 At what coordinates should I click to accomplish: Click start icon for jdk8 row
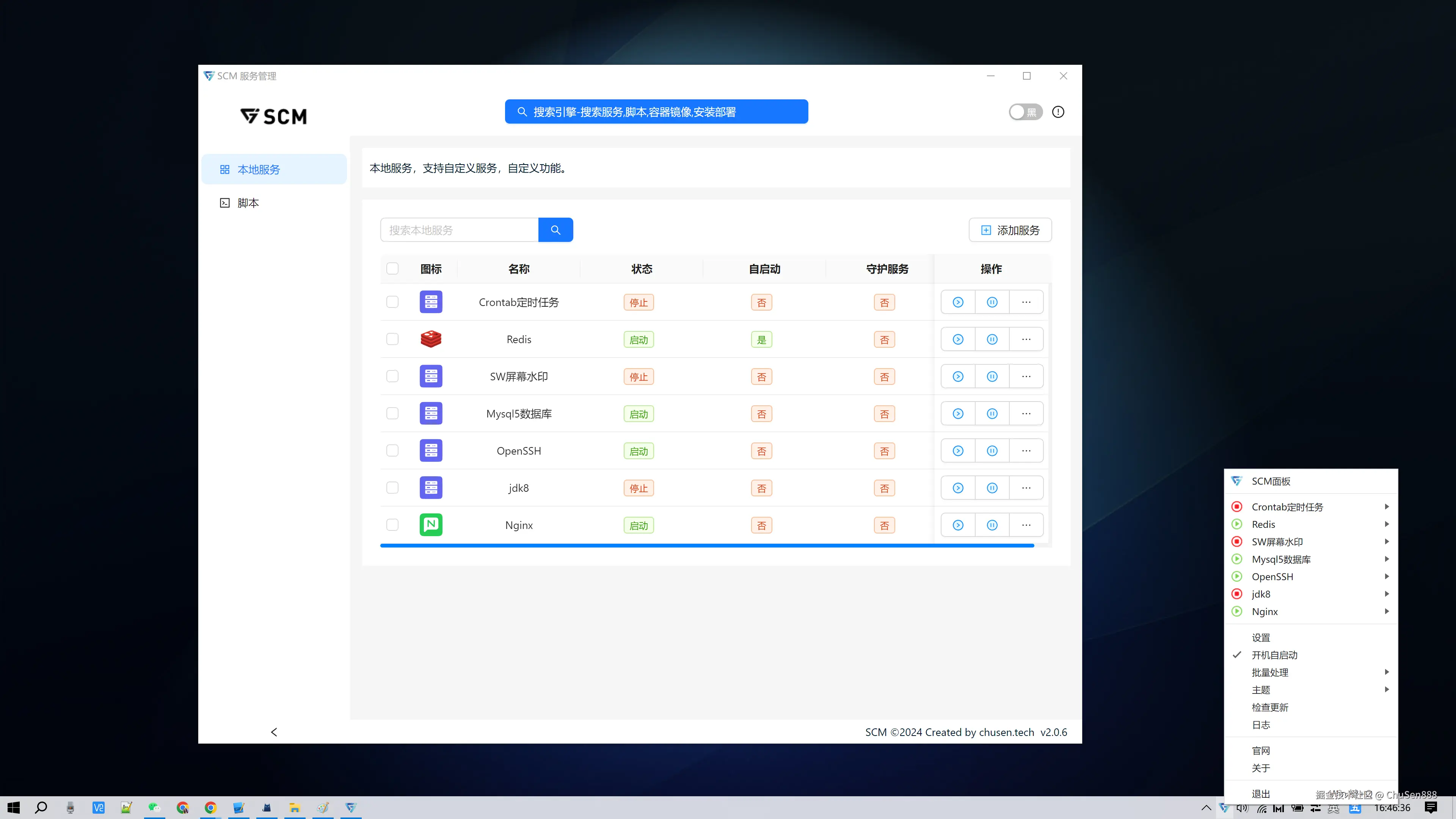(x=958, y=488)
